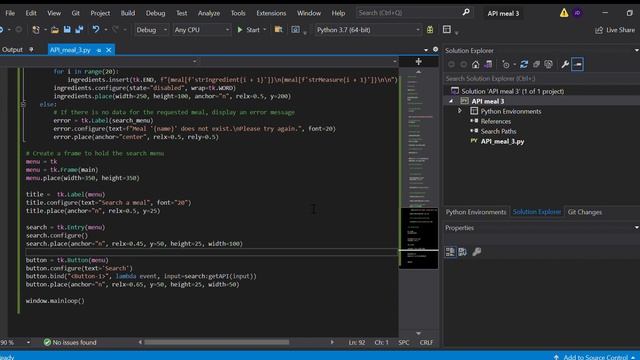
Task: Select the Search Paths tree item
Action: click(498, 131)
